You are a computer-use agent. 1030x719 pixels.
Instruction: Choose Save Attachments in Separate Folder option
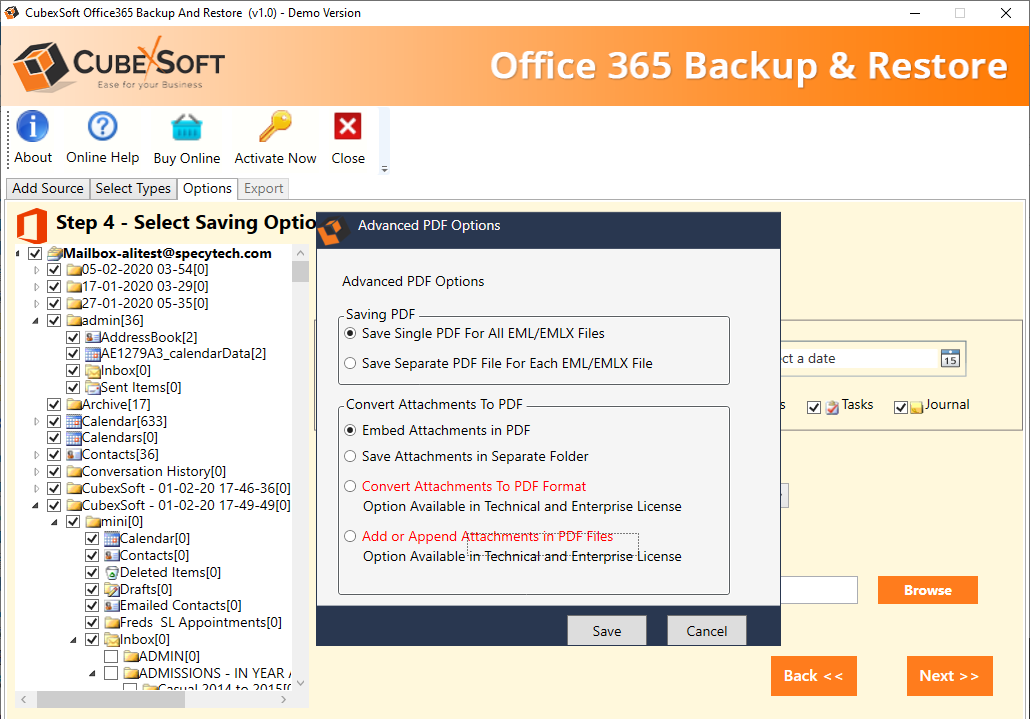click(x=350, y=457)
